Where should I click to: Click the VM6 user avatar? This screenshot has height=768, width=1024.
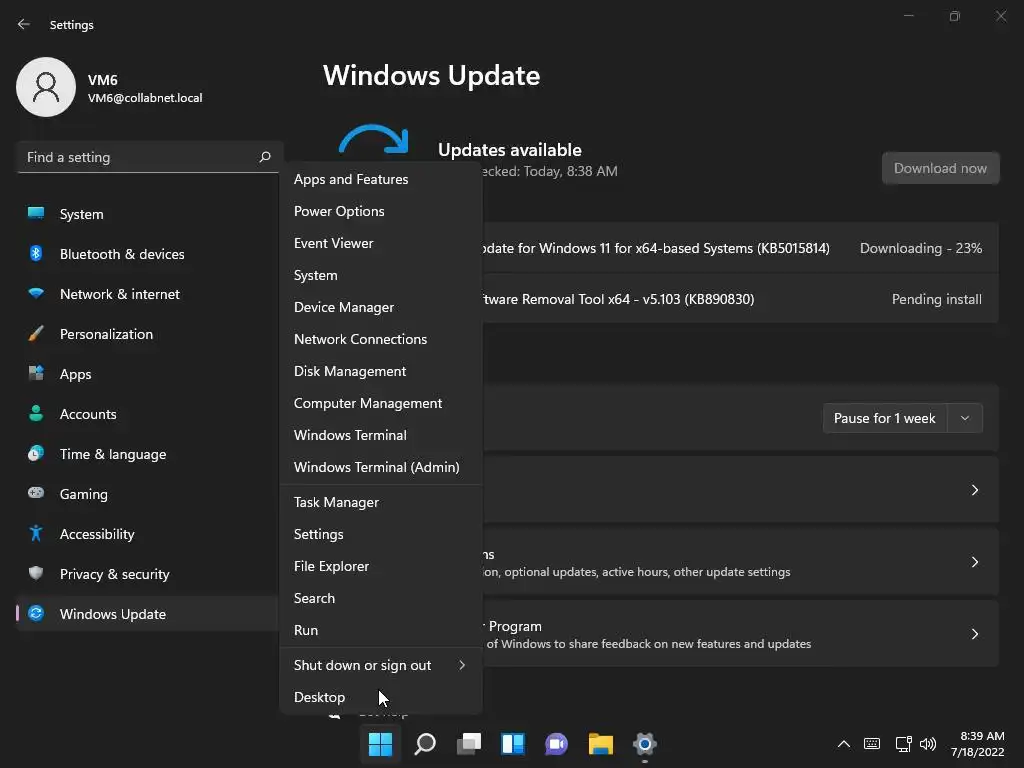pyautogui.click(x=46, y=87)
